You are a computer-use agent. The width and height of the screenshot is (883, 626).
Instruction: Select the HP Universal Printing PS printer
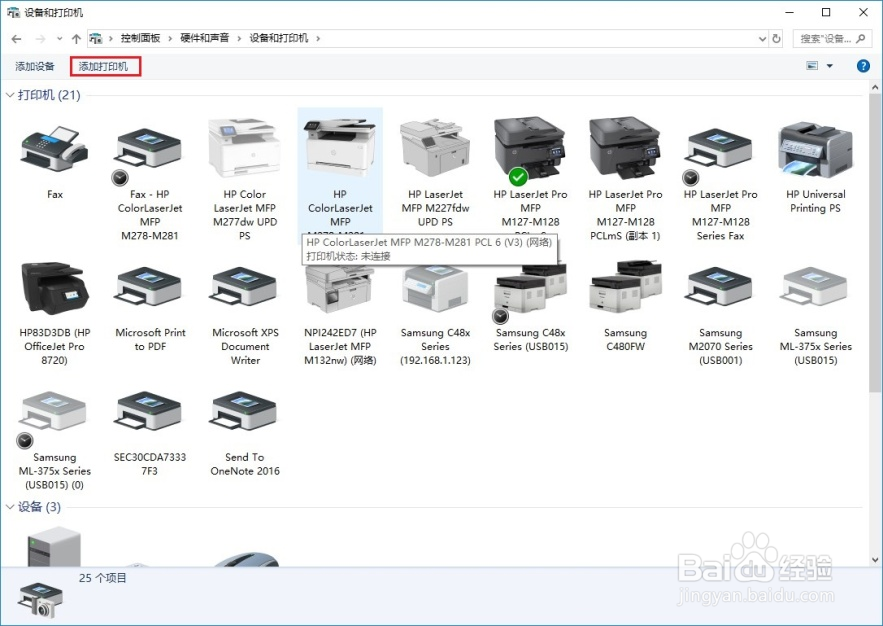814,150
